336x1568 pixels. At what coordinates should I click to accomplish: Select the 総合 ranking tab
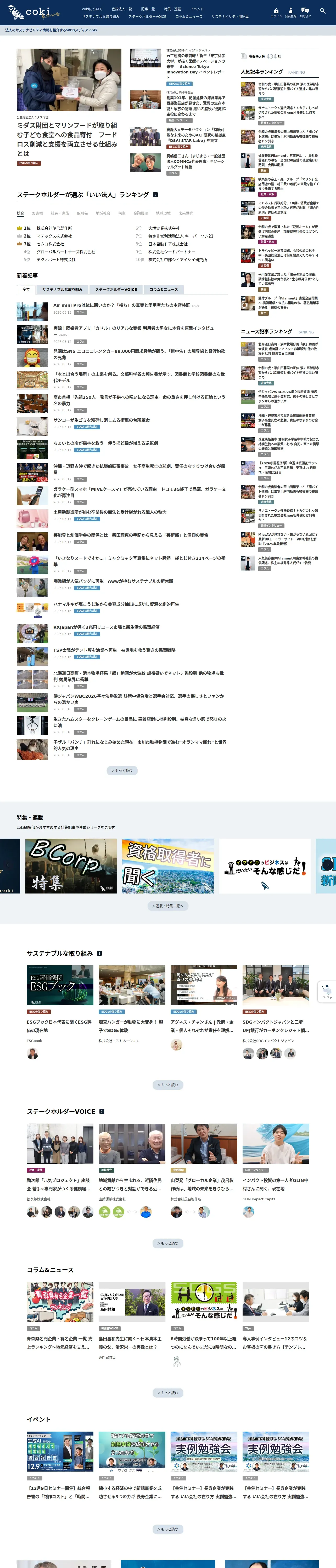tap(20, 214)
